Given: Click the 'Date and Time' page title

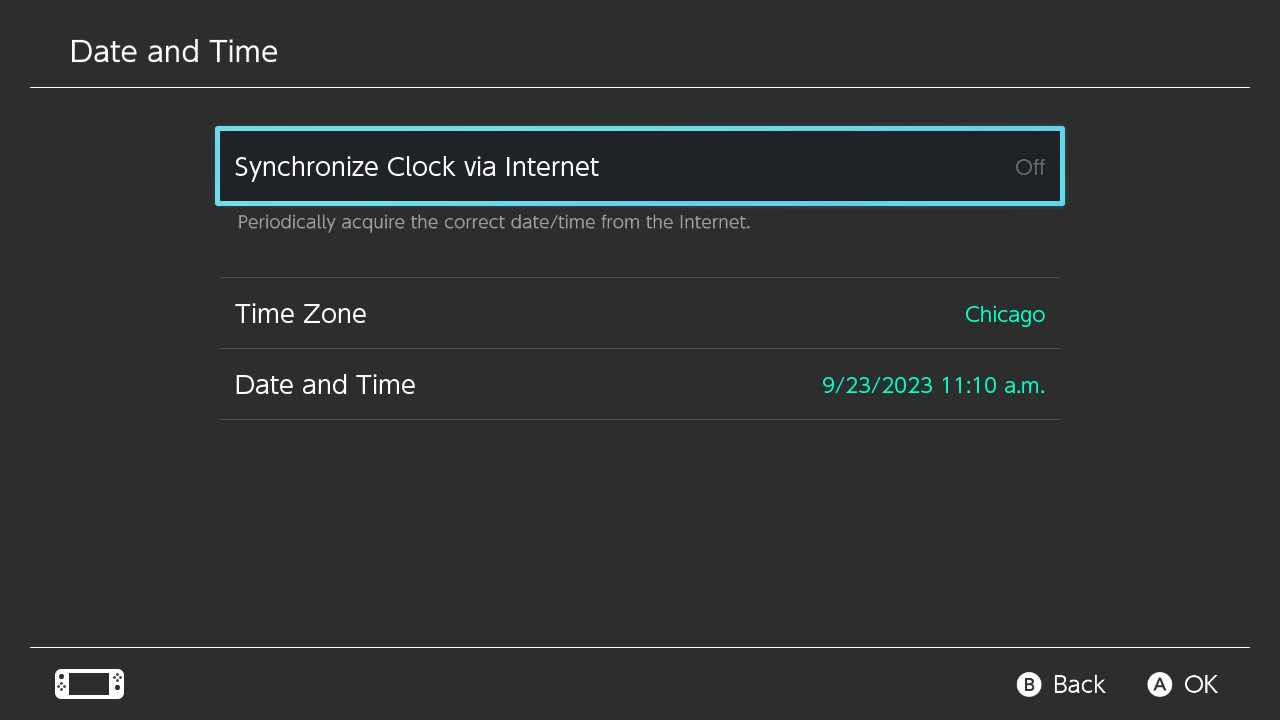Looking at the screenshot, I should pyautogui.click(x=174, y=52).
